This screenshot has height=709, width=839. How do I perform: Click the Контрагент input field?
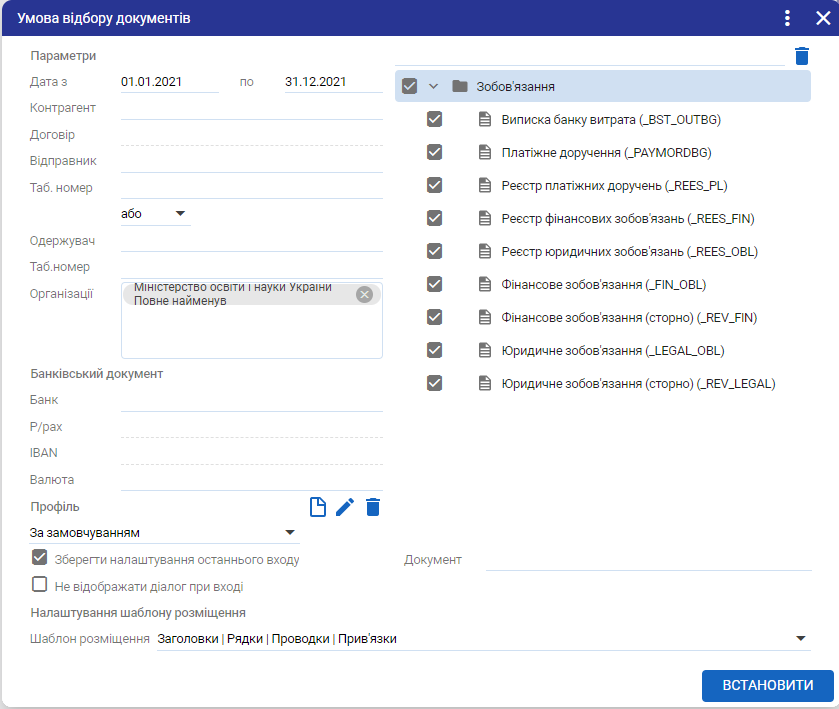click(x=251, y=108)
